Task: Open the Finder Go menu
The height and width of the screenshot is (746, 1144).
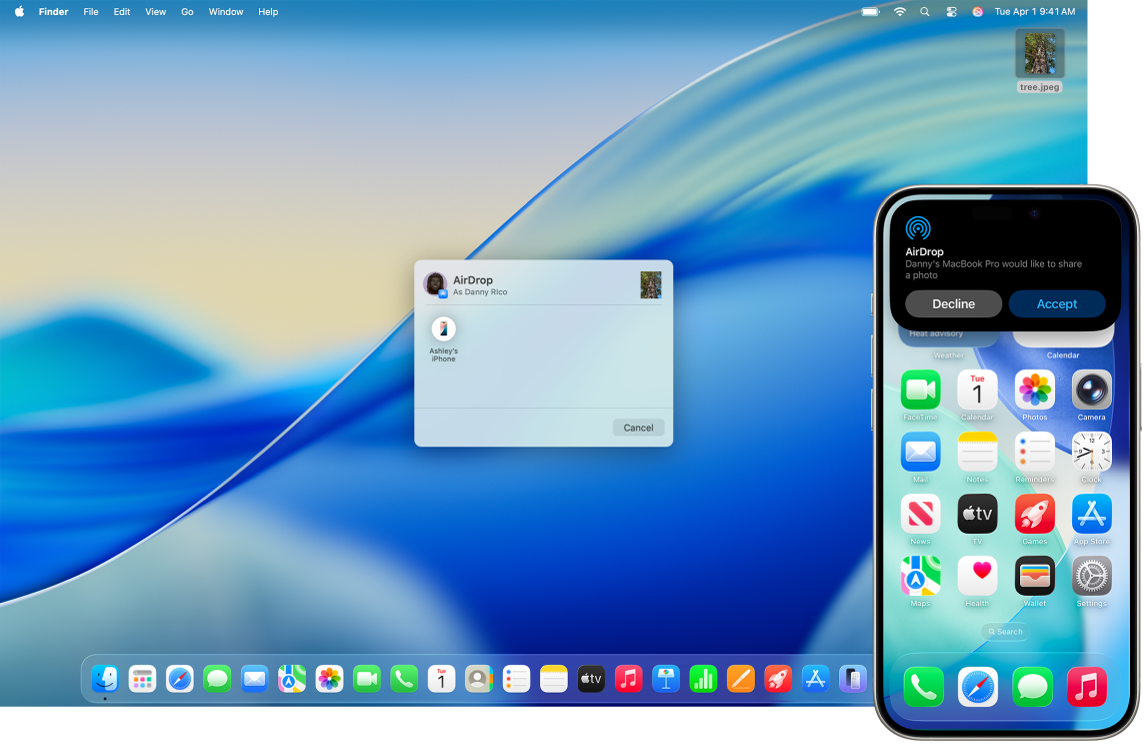Action: coord(187,12)
